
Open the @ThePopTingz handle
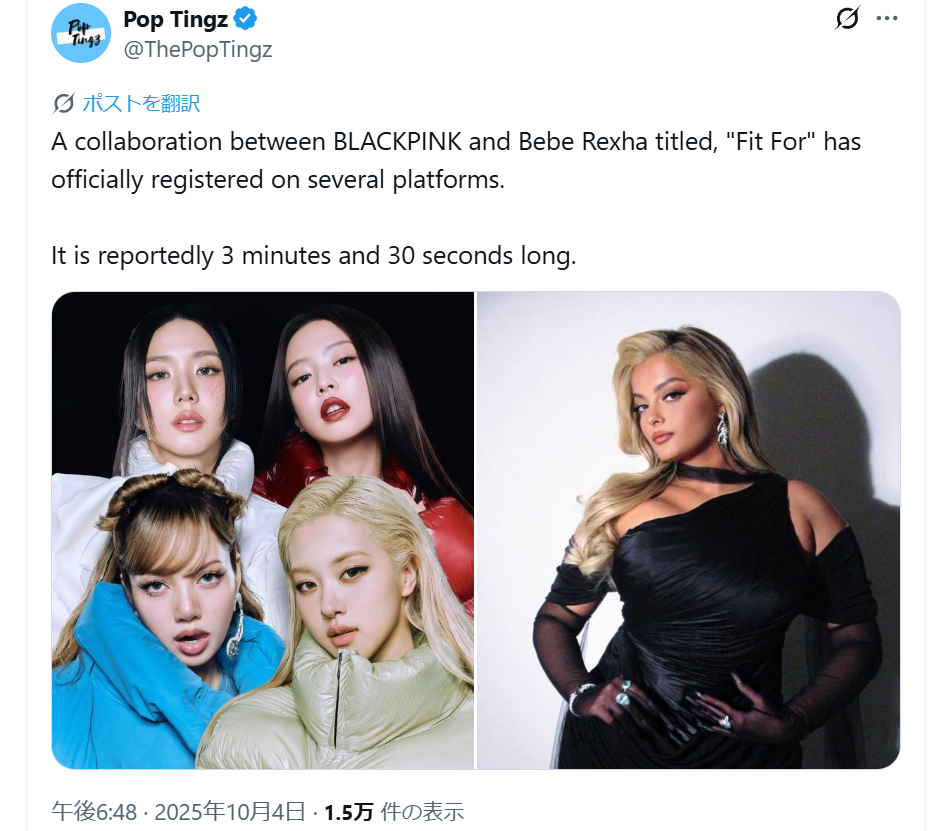198,49
